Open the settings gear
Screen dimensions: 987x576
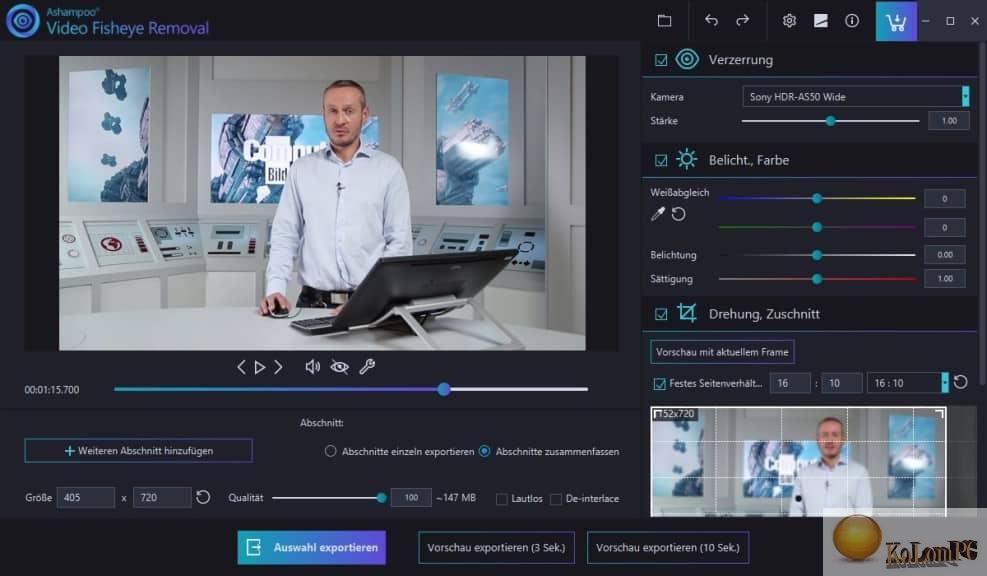[789, 21]
